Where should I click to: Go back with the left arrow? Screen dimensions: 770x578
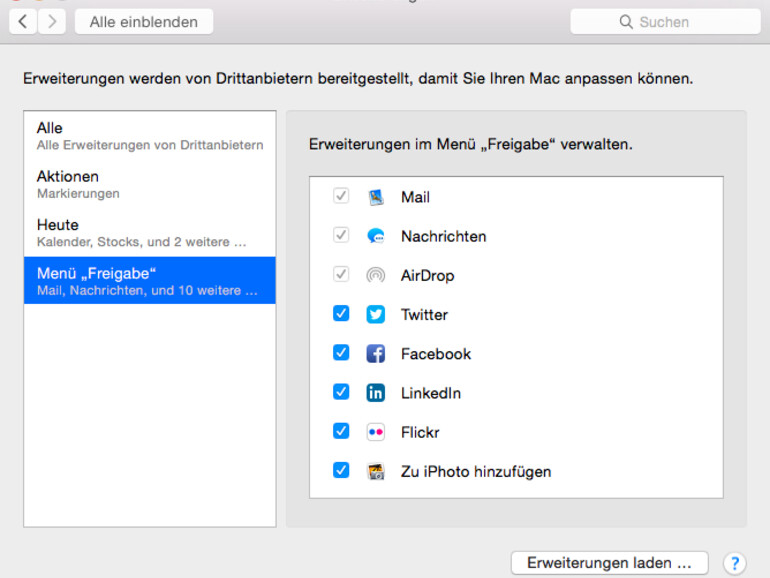(23, 22)
